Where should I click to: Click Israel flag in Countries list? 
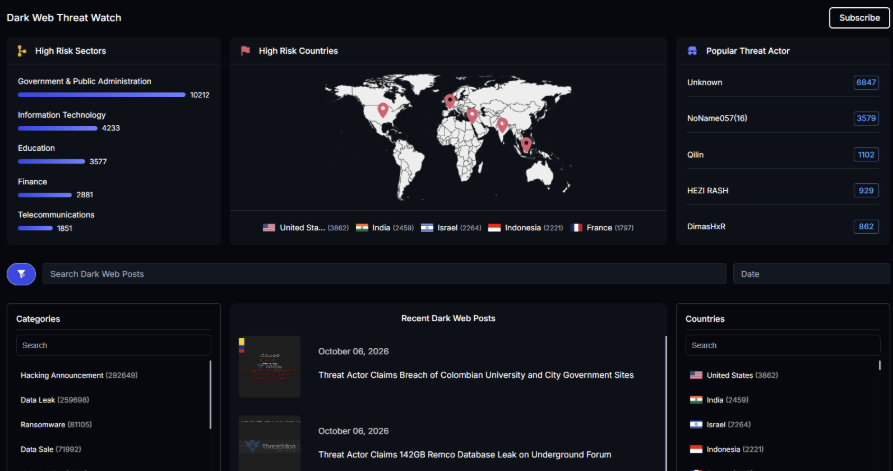pyautogui.click(x=696, y=424)
